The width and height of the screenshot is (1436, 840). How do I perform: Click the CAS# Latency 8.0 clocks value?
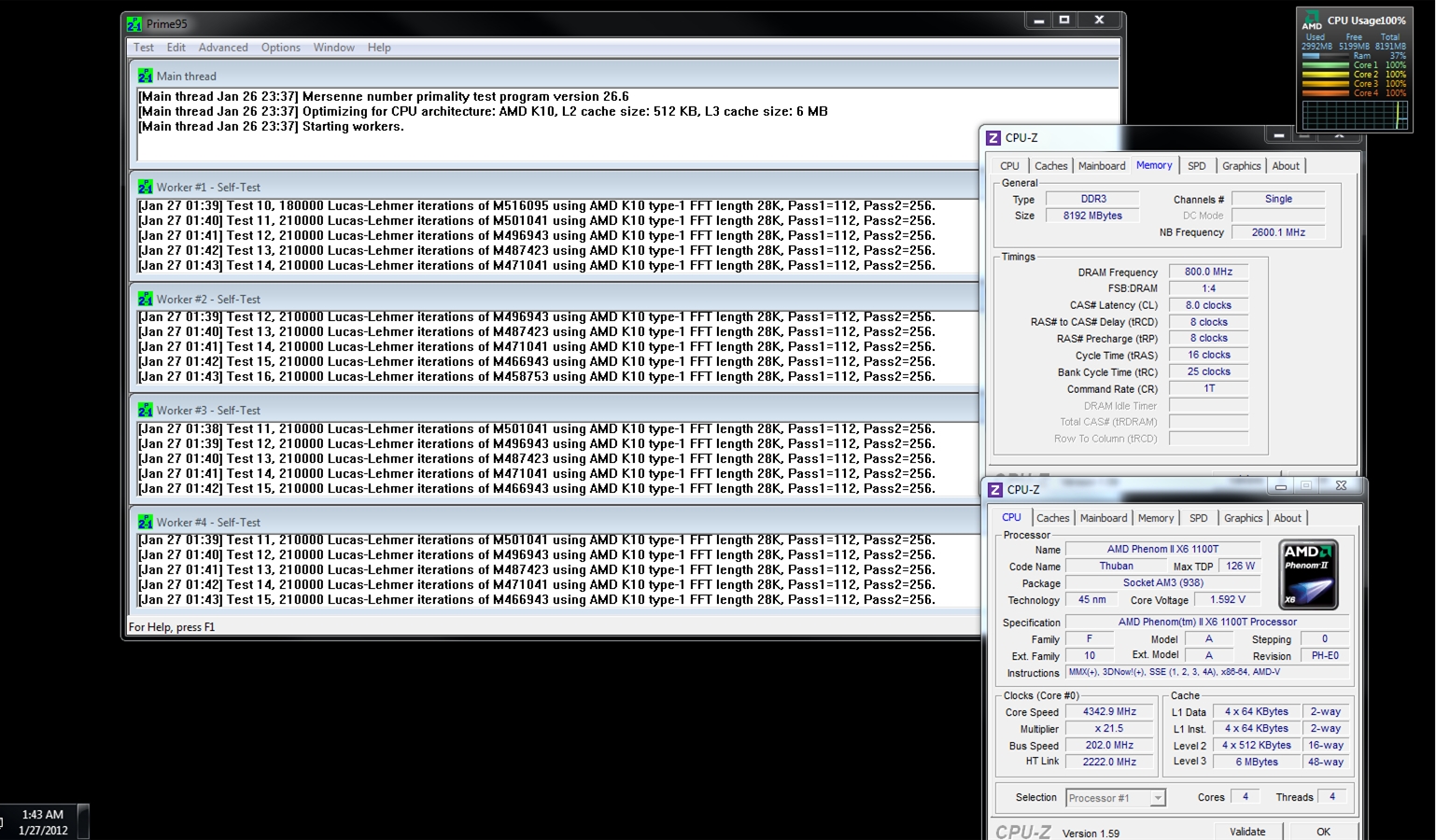point(1208,305)
